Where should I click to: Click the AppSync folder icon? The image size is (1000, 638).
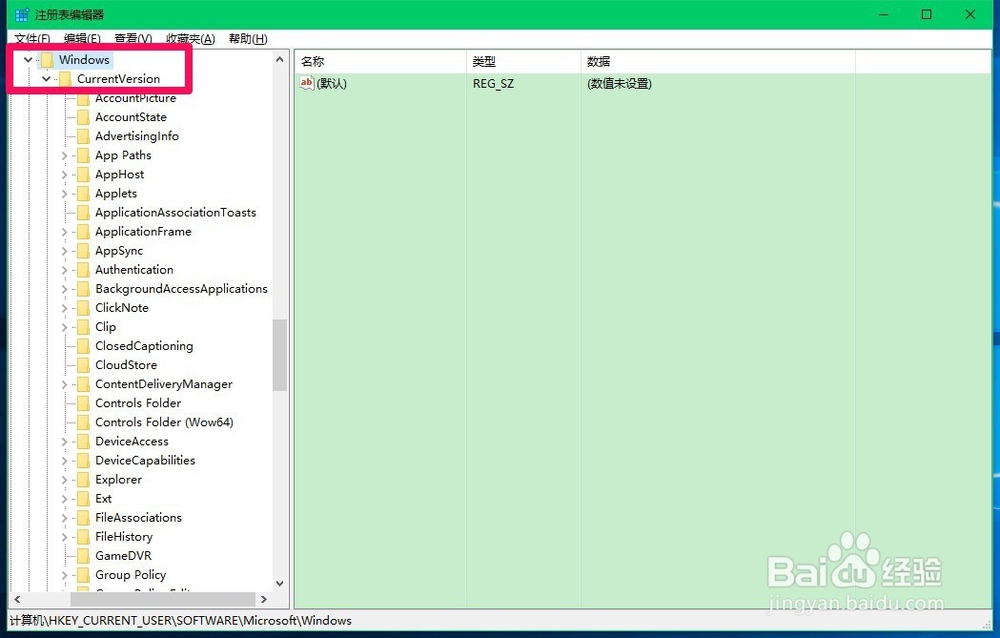pos(83,251)
